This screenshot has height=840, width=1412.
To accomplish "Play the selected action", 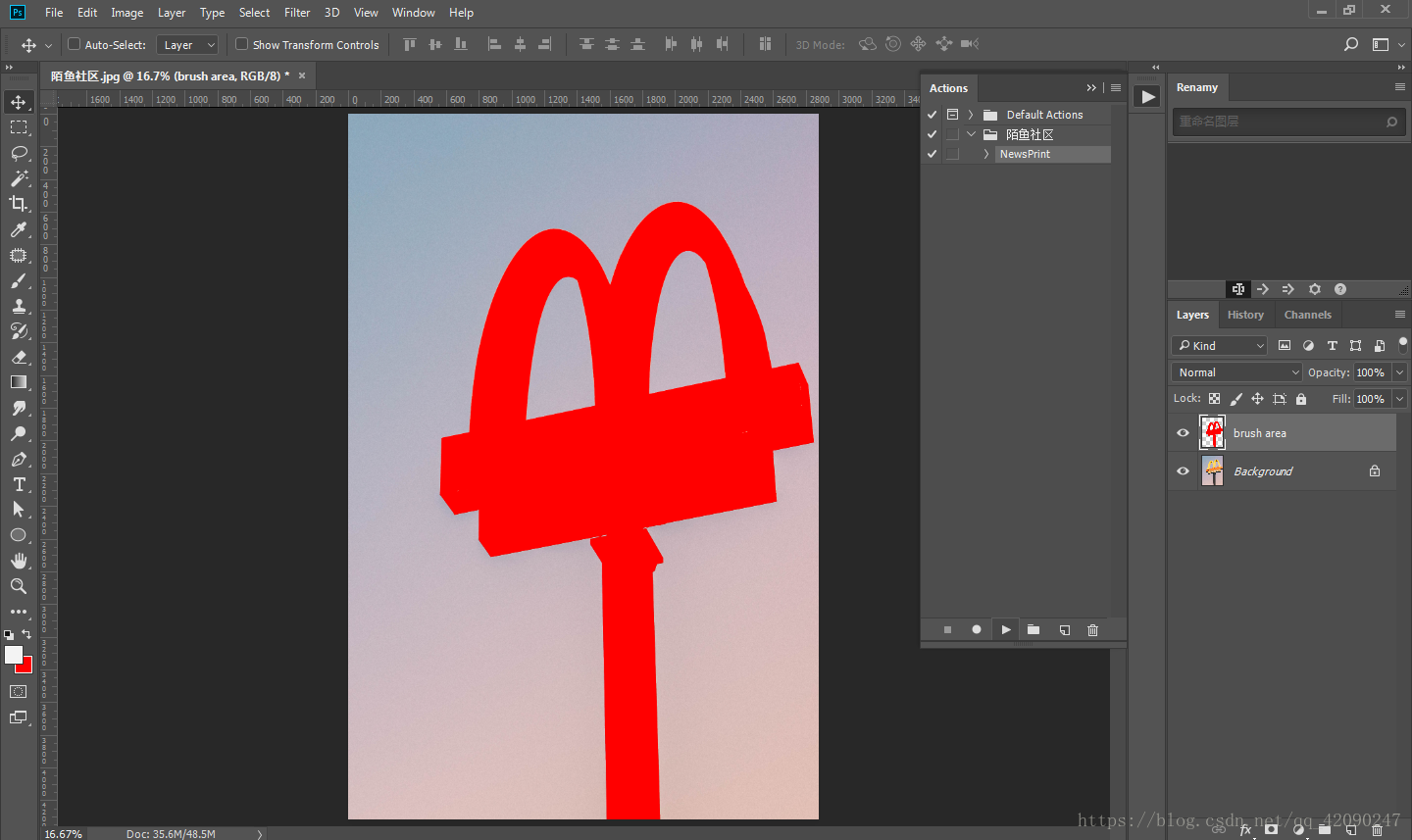I will pos(1006,629).
